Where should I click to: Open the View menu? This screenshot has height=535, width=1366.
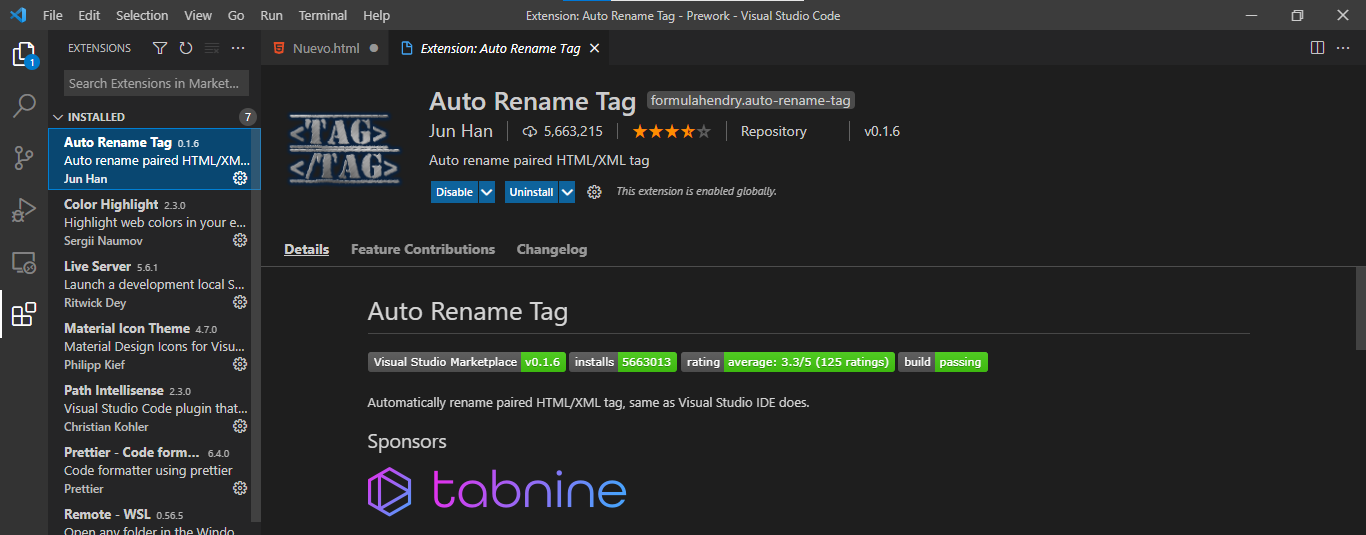point(198,15)
